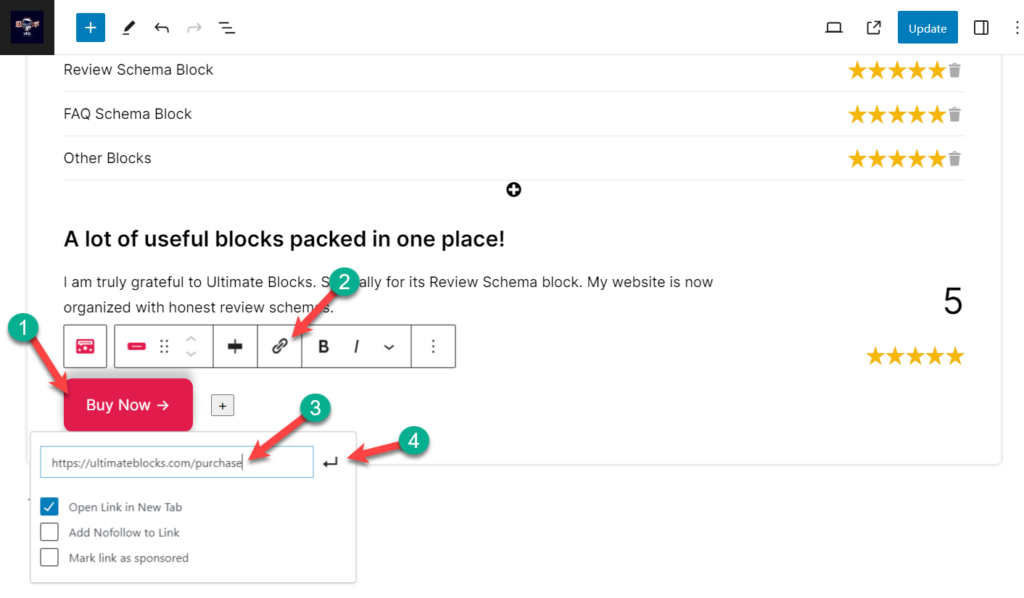
Task: Check Mark link as sponsored
Action: (x=49, y=558)
